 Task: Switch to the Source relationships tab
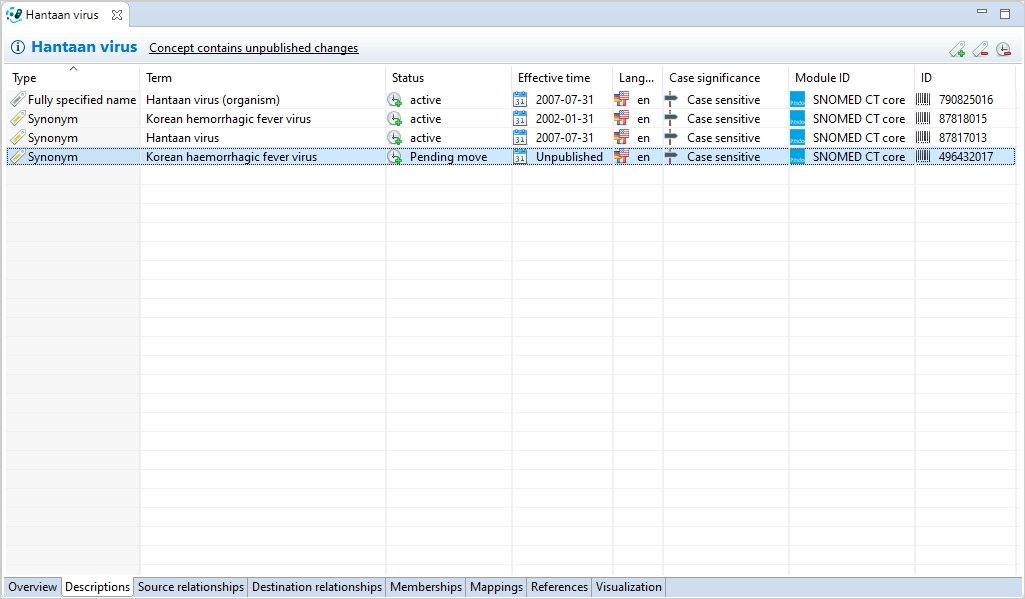tap(191, 587)
